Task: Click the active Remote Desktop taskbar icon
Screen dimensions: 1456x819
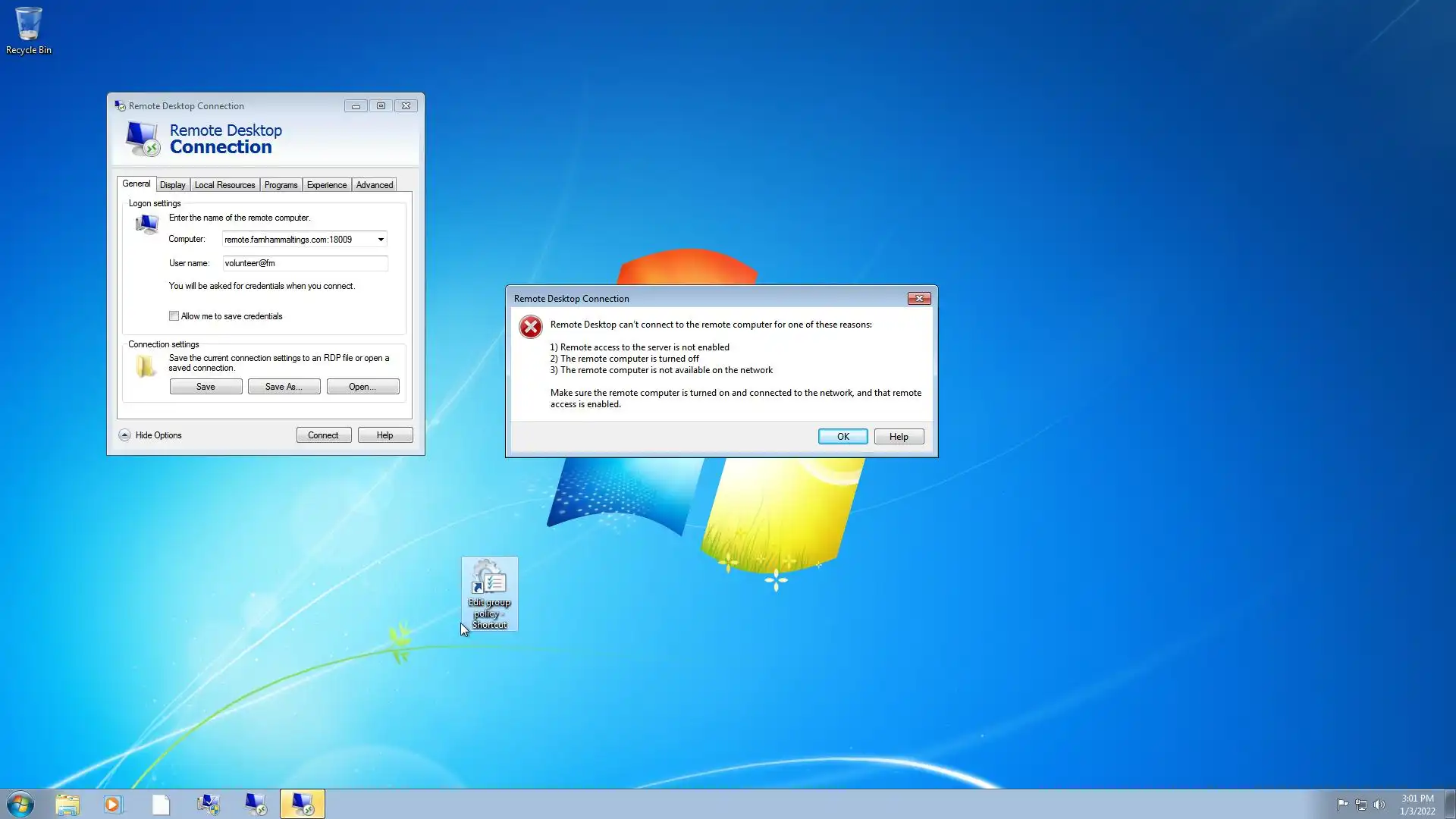Action: [x=302, y=804]
